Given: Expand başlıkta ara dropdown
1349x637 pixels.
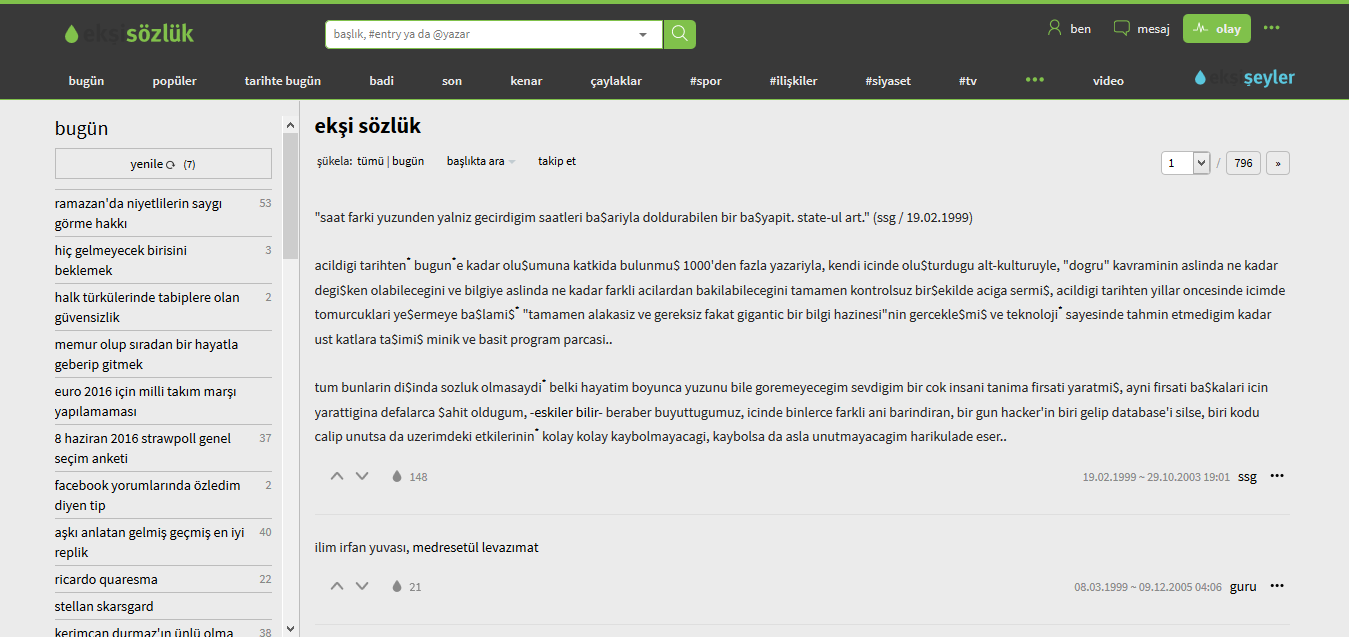Looking at the screenshot, I should (x=481, y=161).
